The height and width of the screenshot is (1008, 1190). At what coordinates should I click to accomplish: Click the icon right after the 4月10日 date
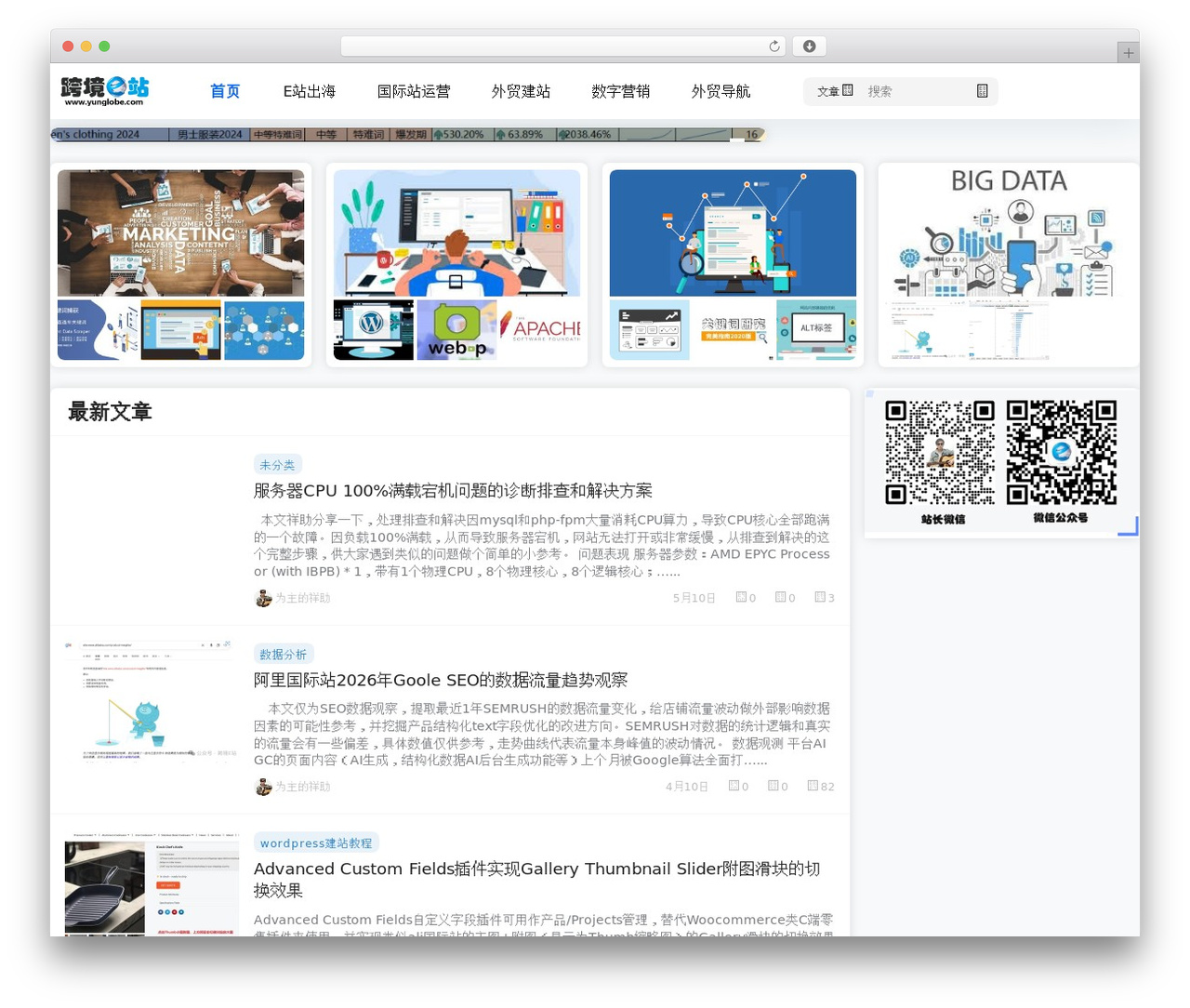point(734,786)
